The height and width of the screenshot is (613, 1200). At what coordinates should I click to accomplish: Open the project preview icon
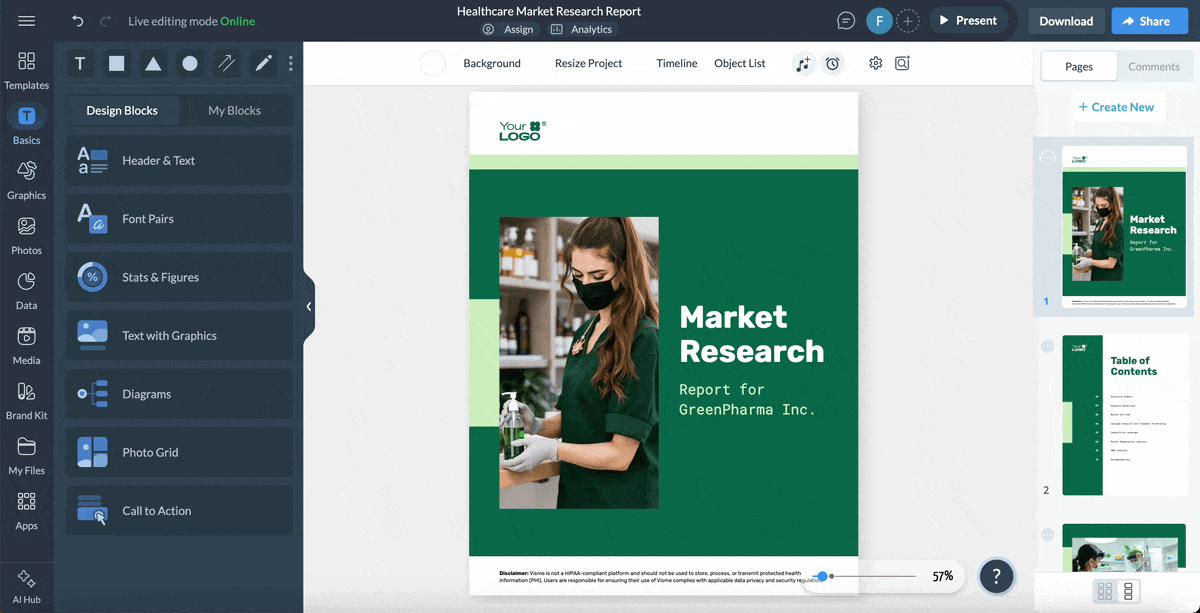(902, 63)
